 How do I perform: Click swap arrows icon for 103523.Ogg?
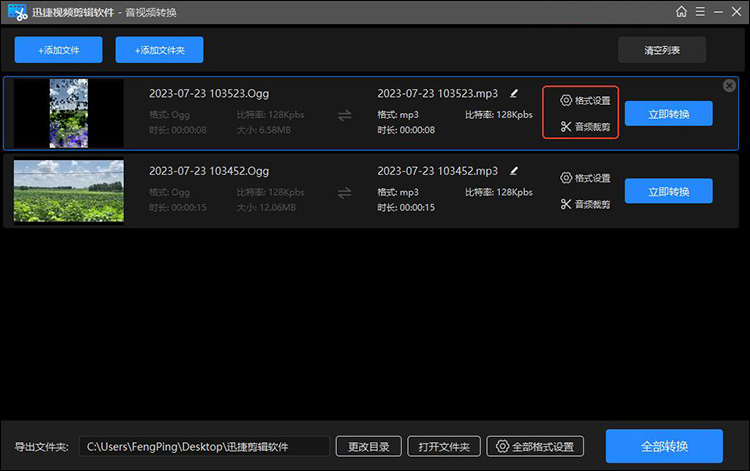pyautogui.click(x=344, y=115)
